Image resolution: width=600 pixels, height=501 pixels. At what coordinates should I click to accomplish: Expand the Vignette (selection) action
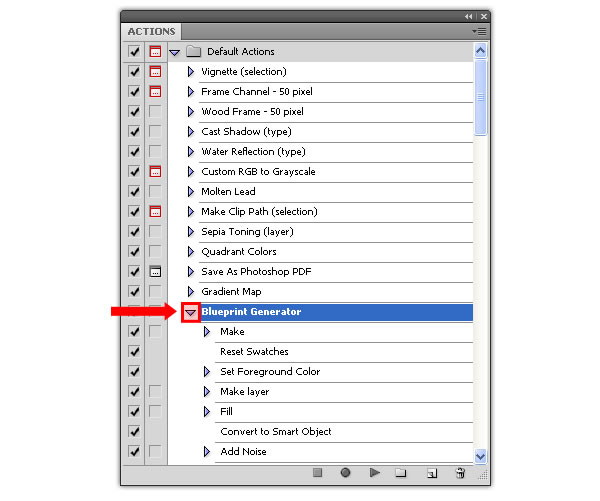tap(191, 72)
